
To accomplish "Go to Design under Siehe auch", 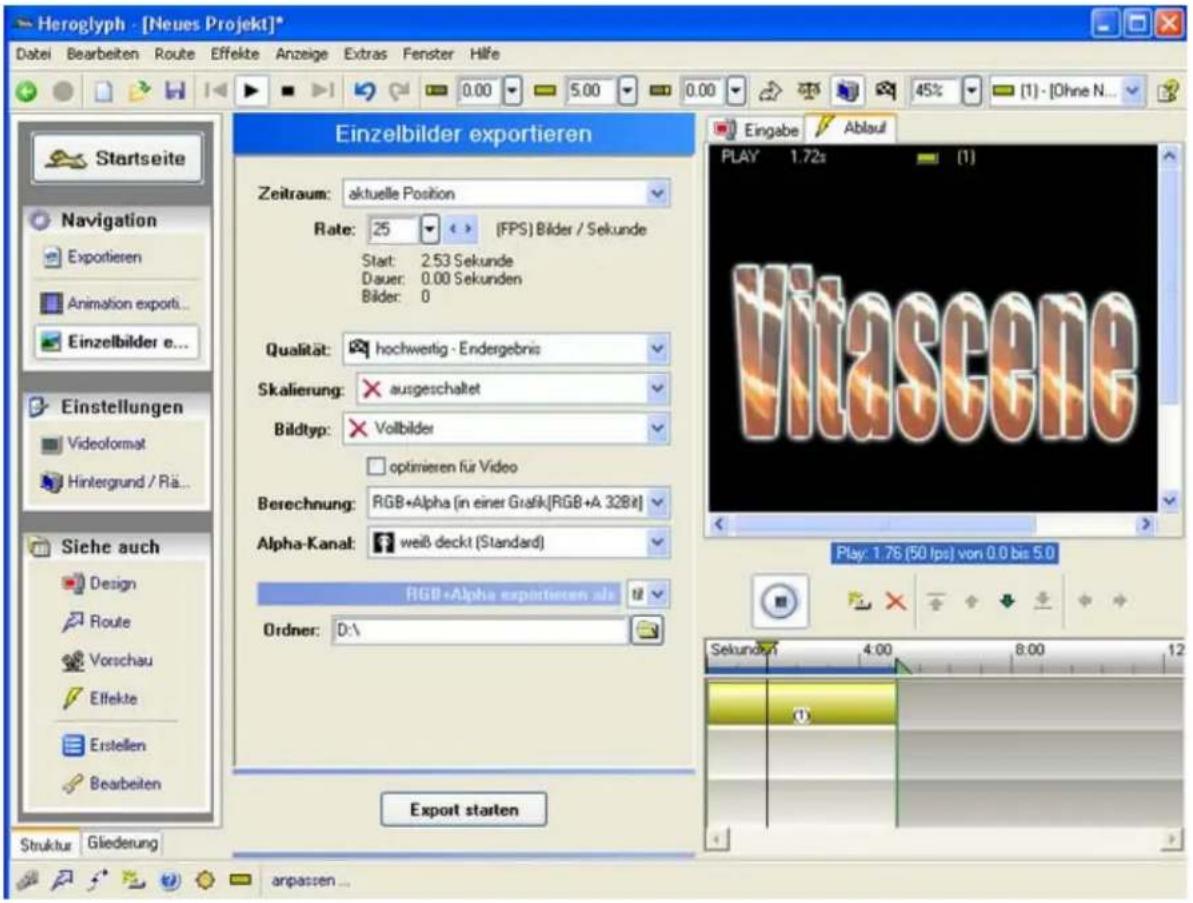I will tap(100, 583).
